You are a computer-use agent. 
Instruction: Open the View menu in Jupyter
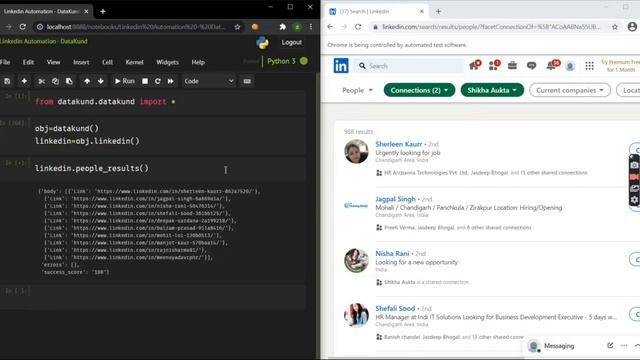(x=53, y=62)
